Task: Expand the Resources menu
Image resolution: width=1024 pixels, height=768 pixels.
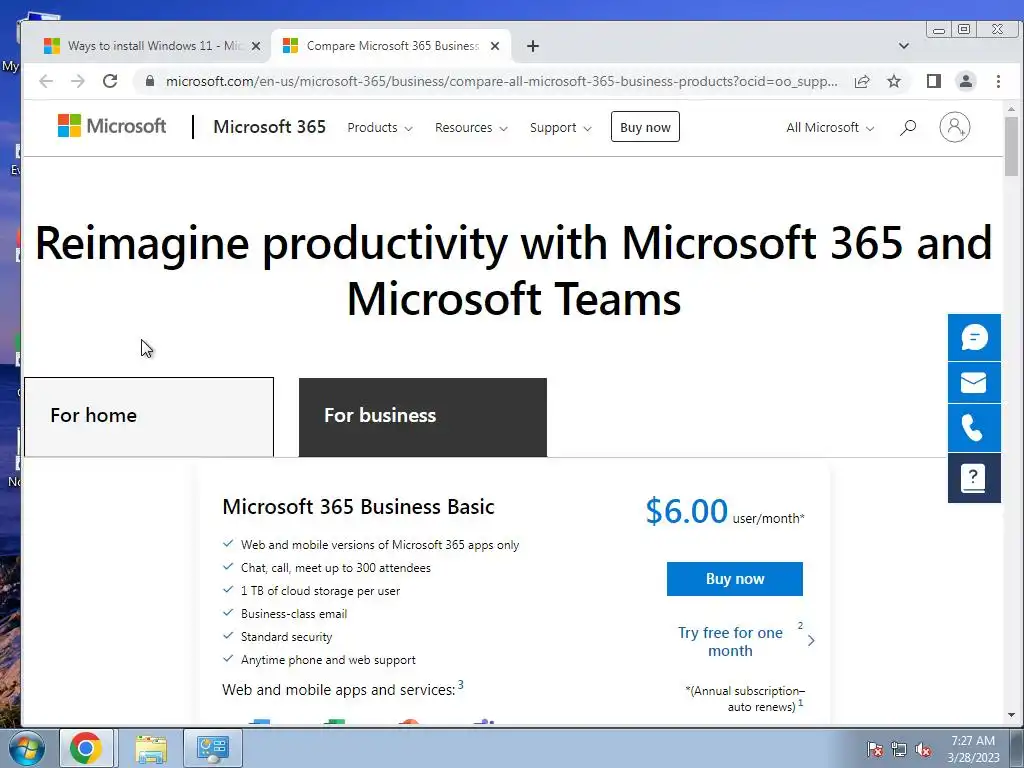Action: click(x=471, y=128)
